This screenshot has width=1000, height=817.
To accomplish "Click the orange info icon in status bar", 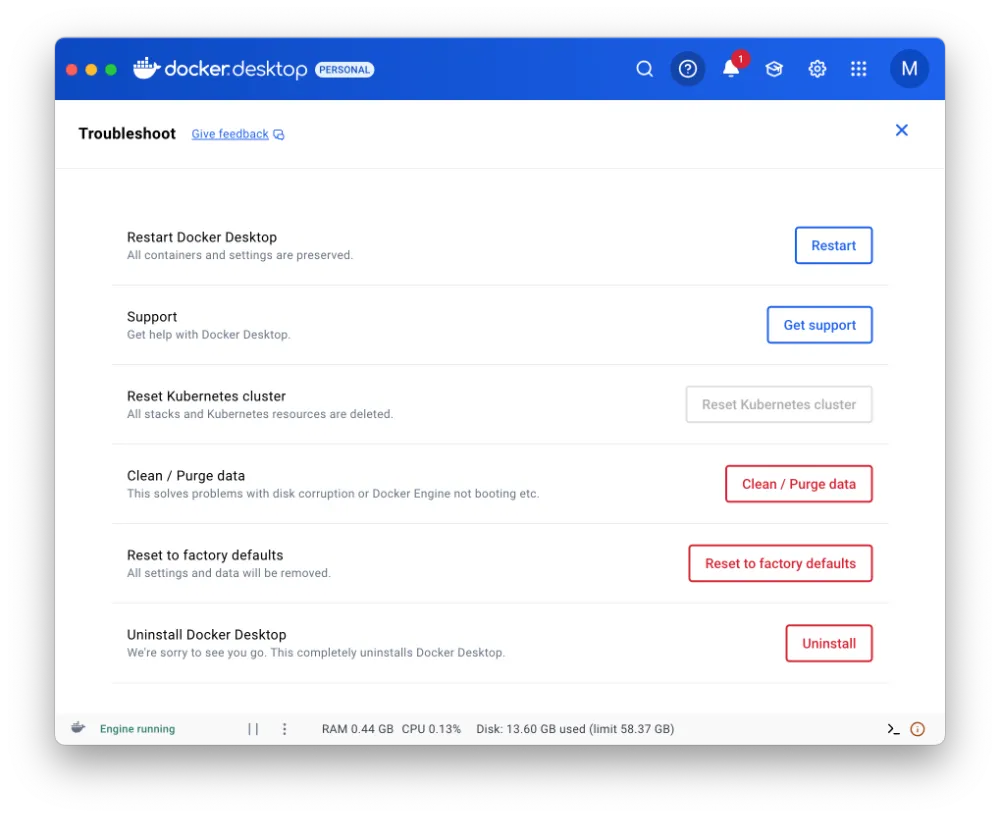I will pyautogui.click(x=917, y=729).
